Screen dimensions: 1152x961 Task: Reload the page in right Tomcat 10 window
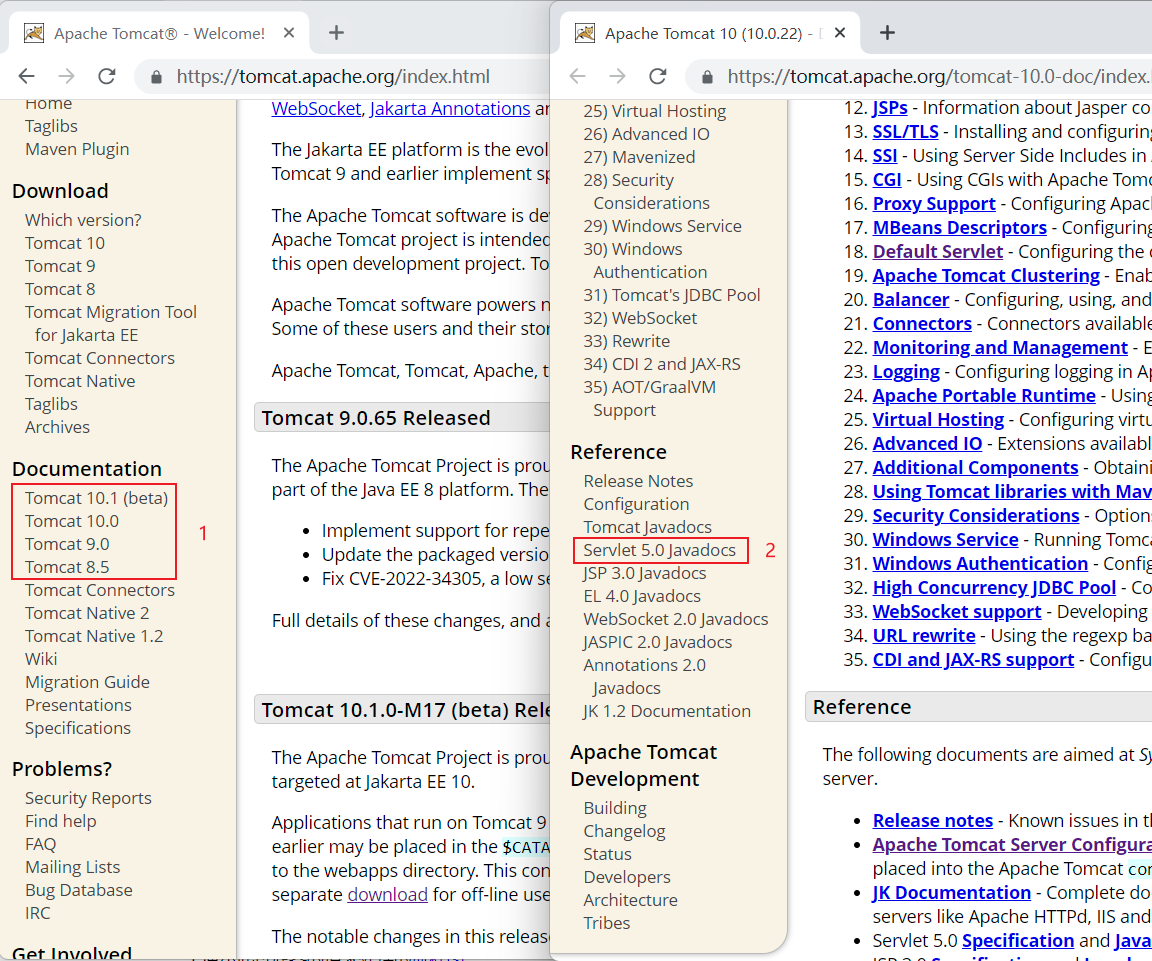click(x=658, y=76)
